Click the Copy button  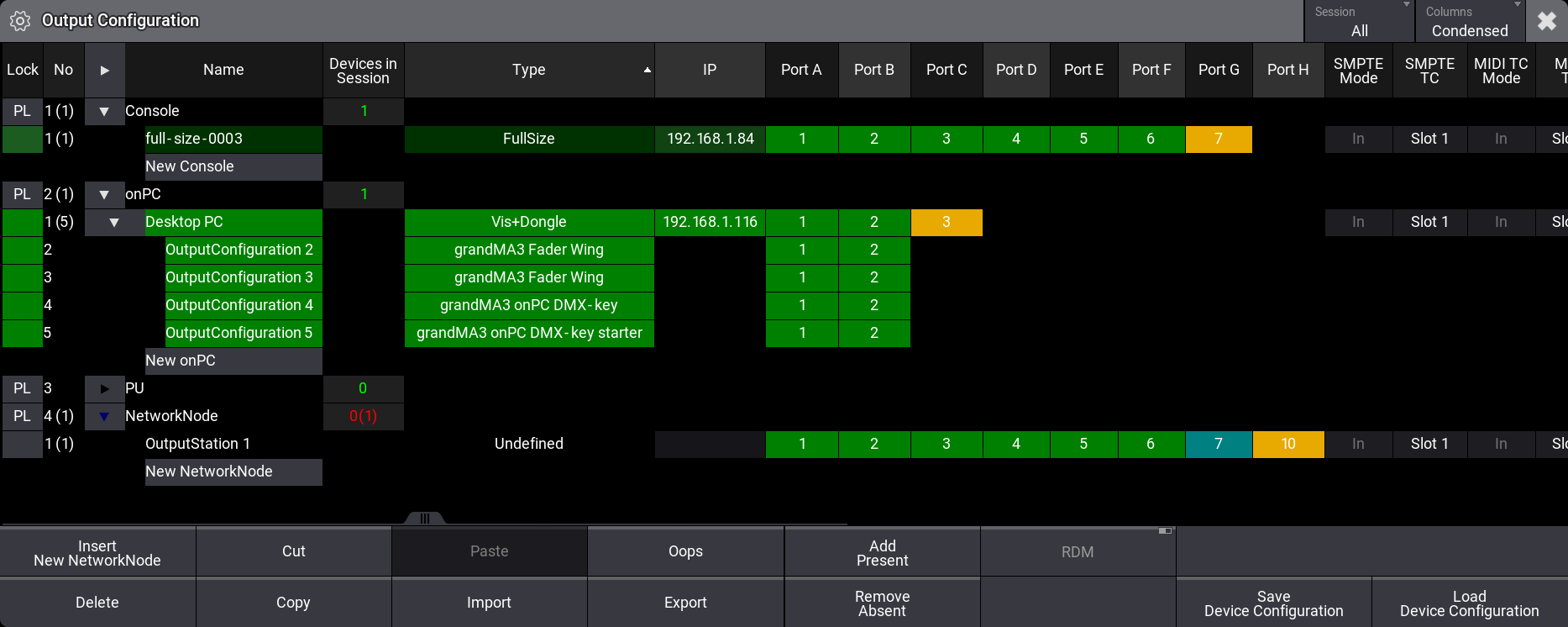pos(293,603)
